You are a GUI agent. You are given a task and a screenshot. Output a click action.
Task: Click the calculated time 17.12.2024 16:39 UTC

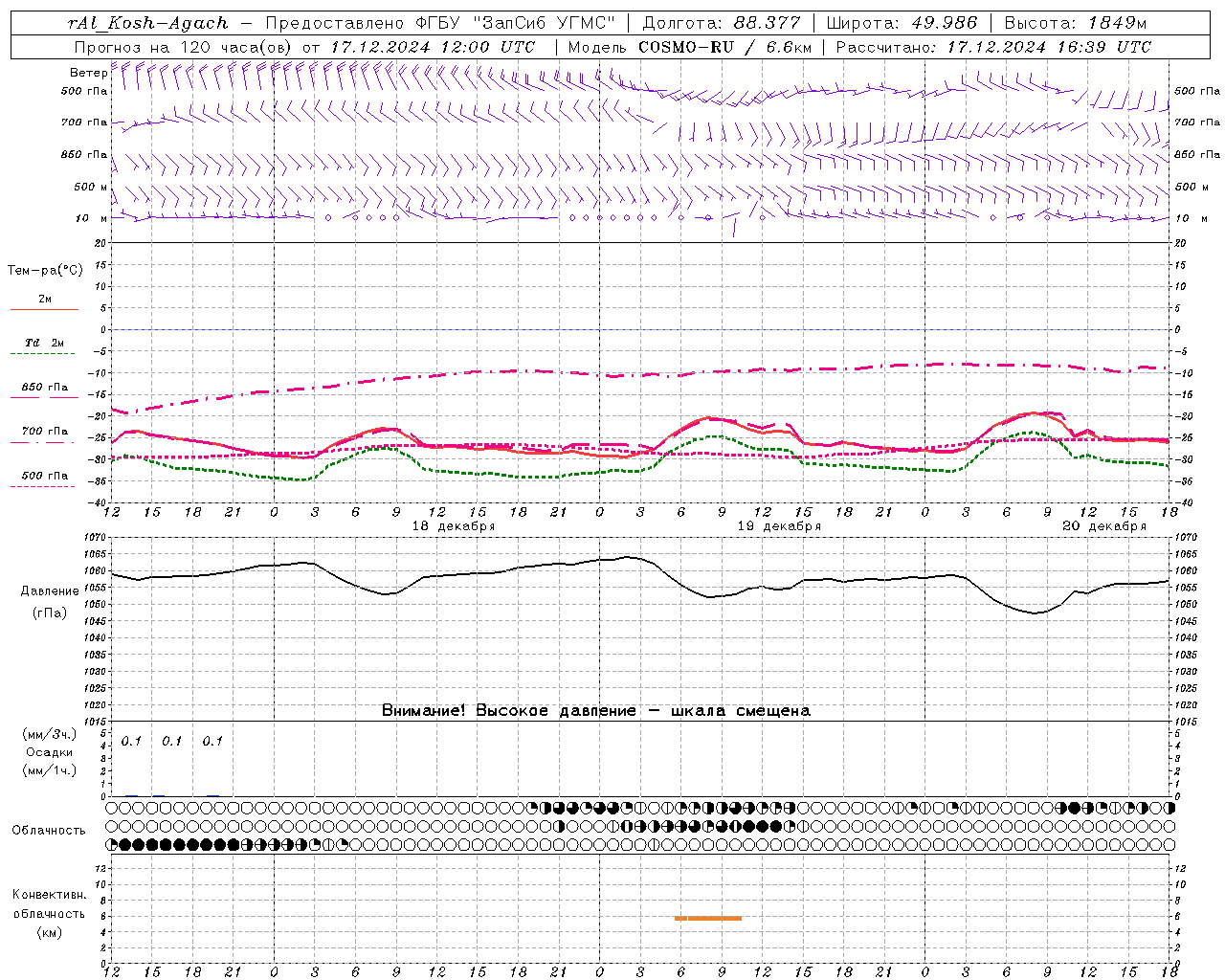[x=1049, y=47]
